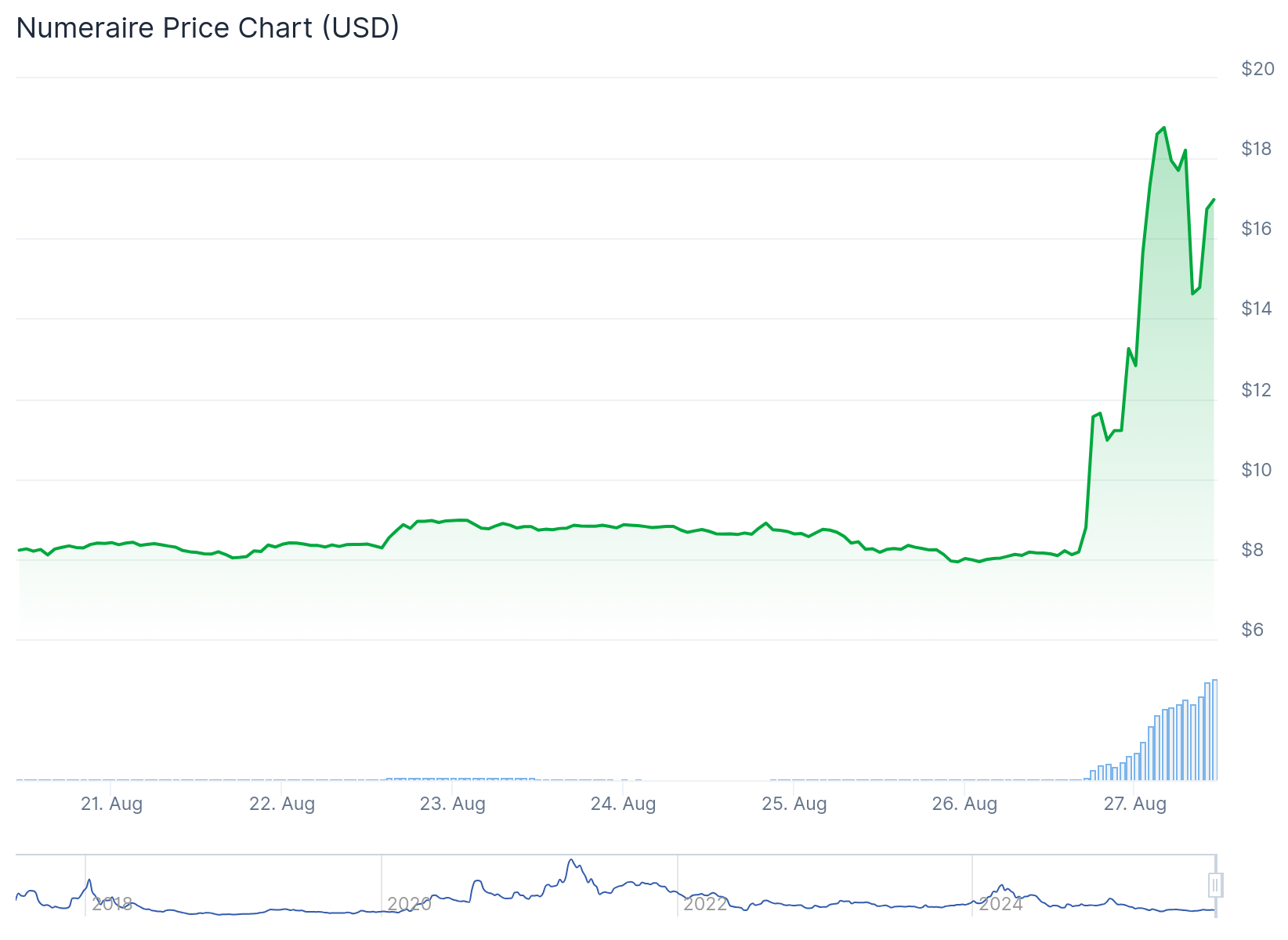Click the 2021 peak in navigator chart
Image resolution: width=1288 pixels, height=940 pixels.
pos(571,860)
